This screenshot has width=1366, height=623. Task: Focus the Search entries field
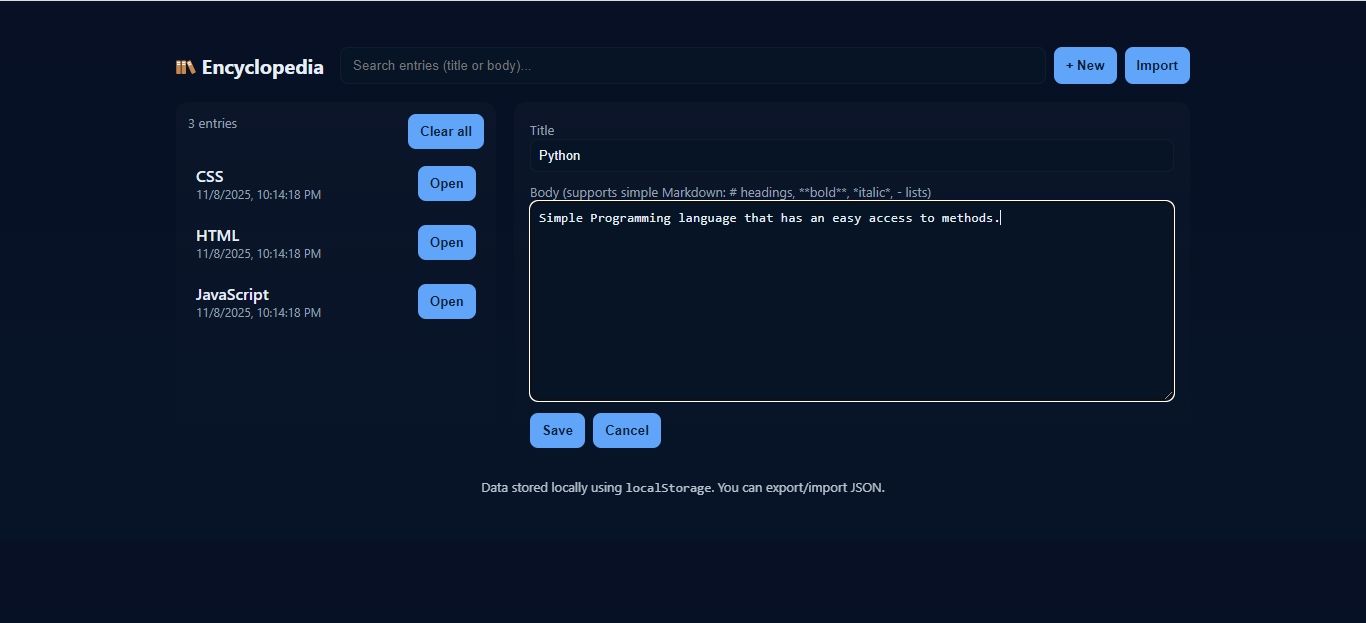[692, 66]
